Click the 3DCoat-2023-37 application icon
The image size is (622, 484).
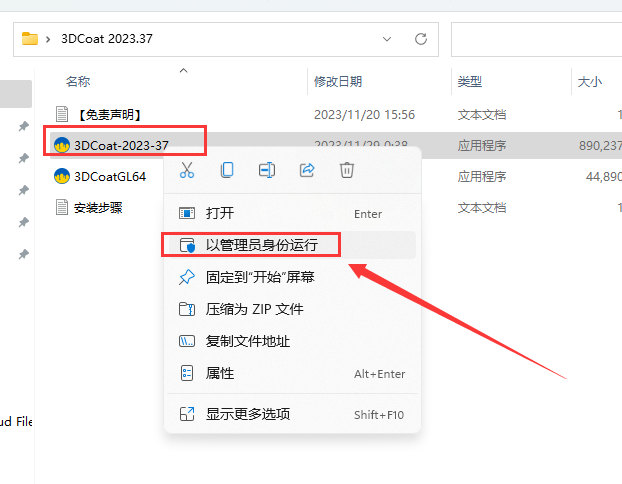click(x=62, y=146)
